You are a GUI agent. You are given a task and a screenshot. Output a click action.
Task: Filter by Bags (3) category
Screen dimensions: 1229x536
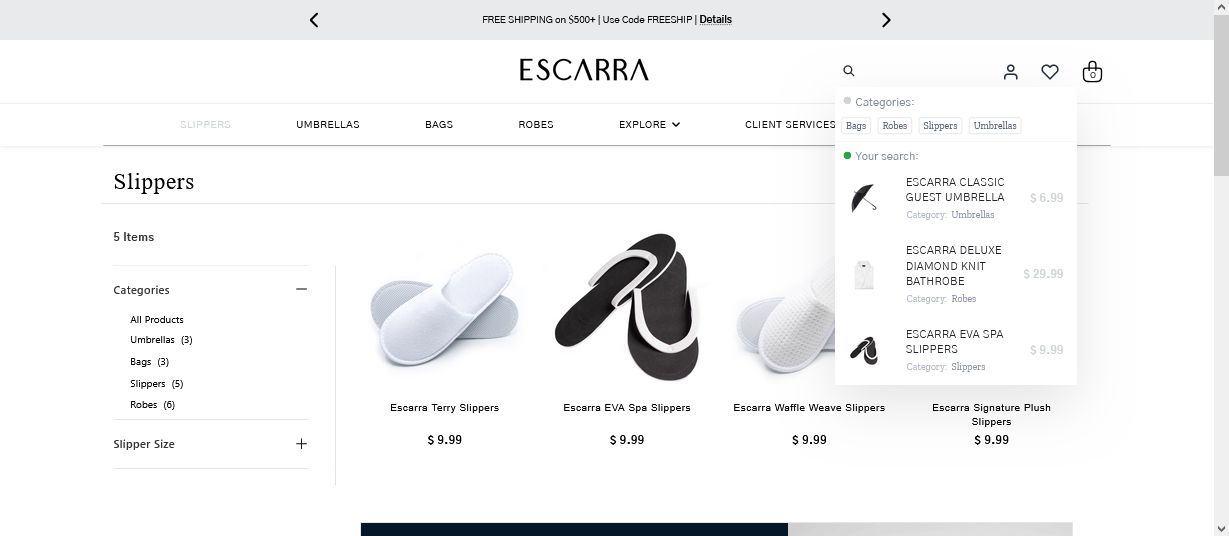(x=150, y=362)
